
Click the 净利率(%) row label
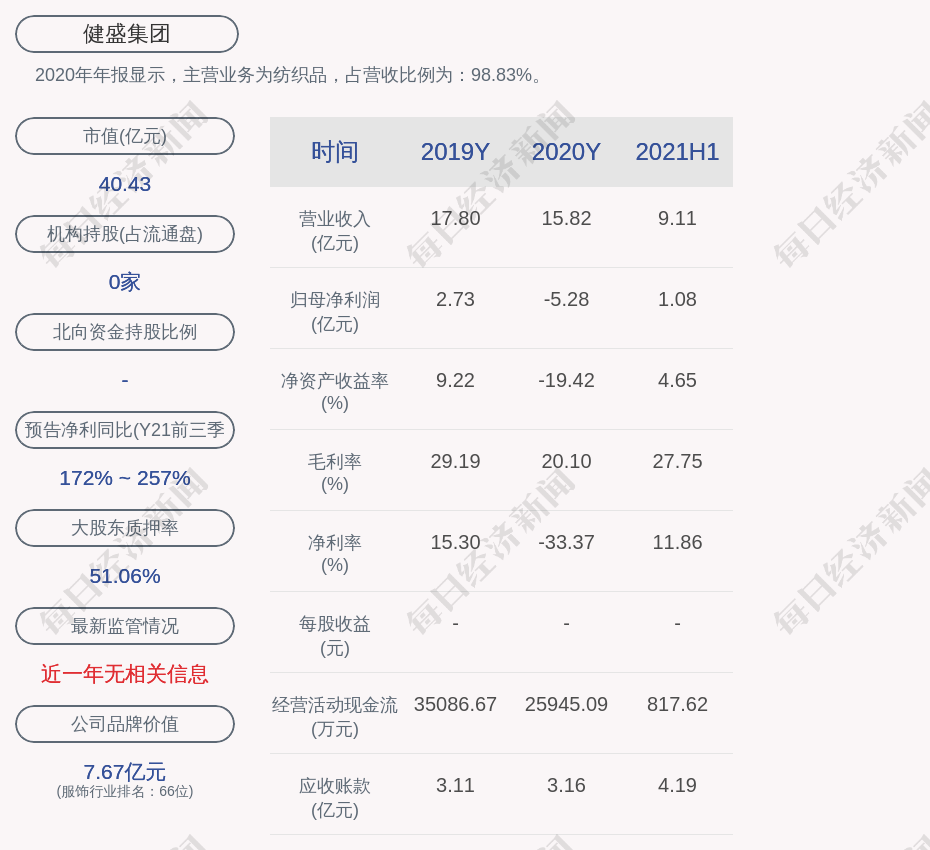click(335, 553)
